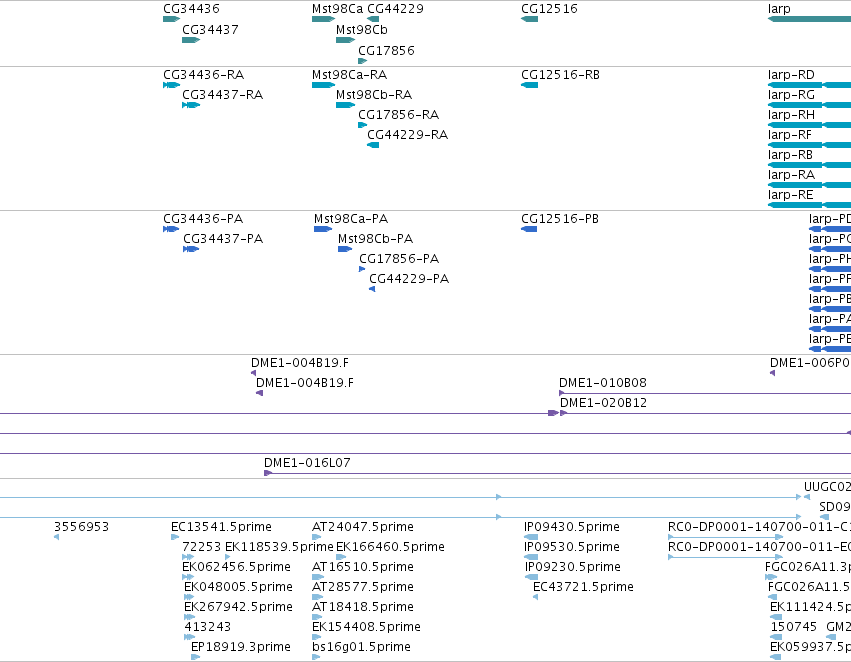851x662 pixels.
Task: Select the larp-RD transcript
Action: pos(809,85)
